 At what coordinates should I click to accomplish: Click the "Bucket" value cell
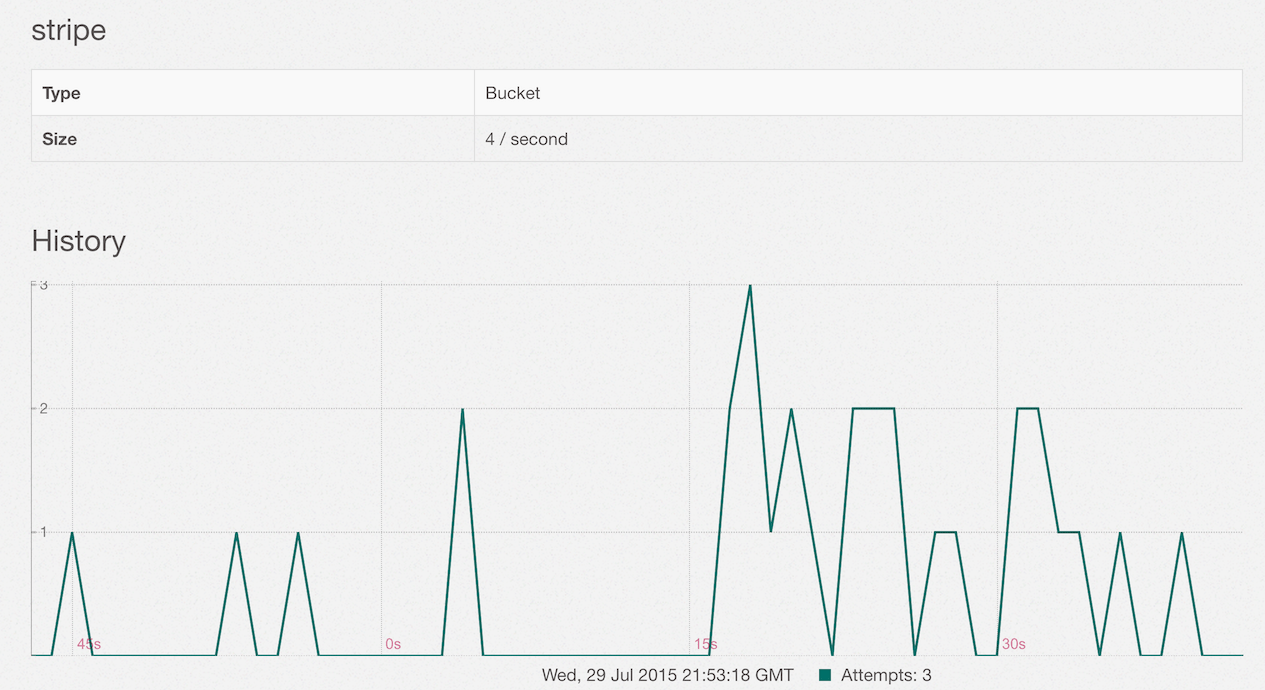pyautogui.click(x=512, y=93)
